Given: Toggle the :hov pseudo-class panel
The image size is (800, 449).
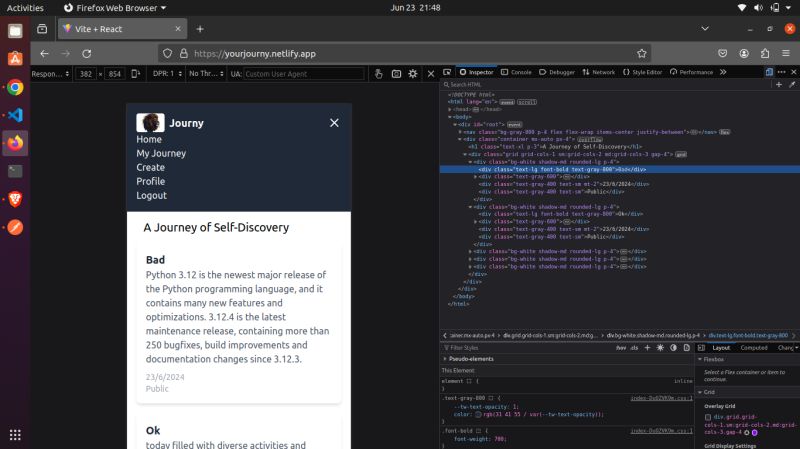Looking at the screenshot, I should 621,347.
